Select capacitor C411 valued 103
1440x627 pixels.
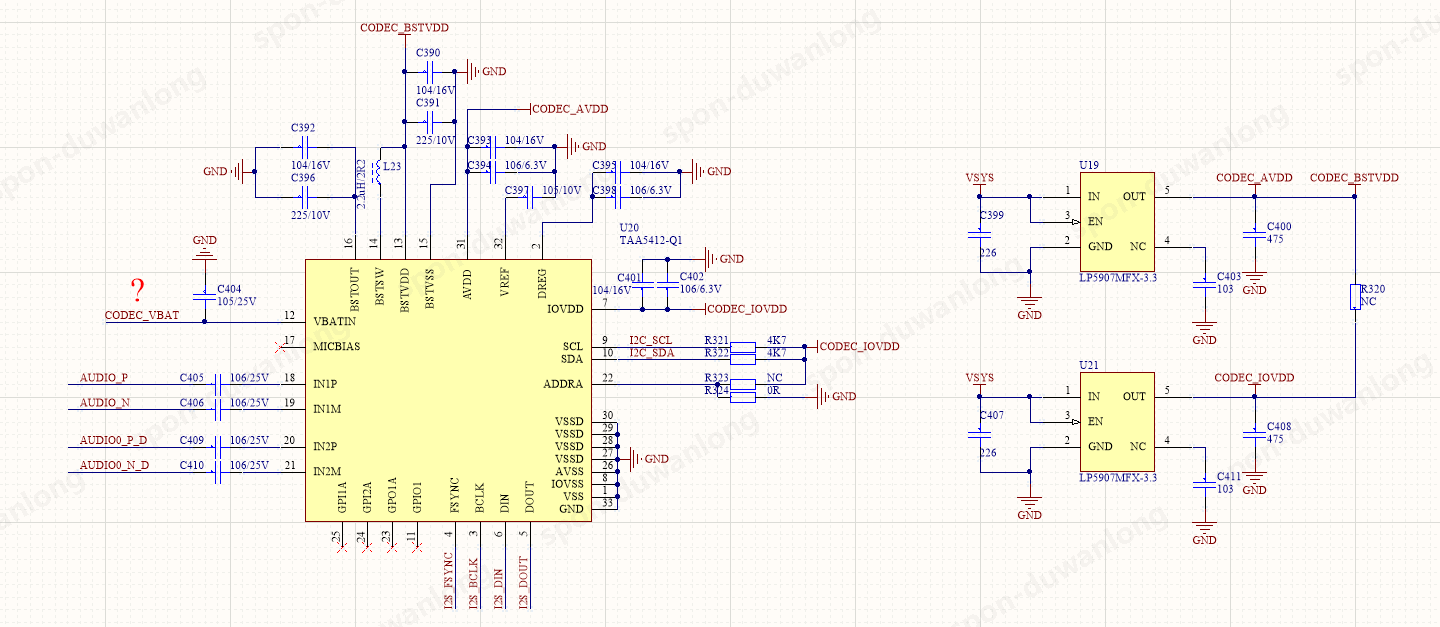pos(1205,484)
